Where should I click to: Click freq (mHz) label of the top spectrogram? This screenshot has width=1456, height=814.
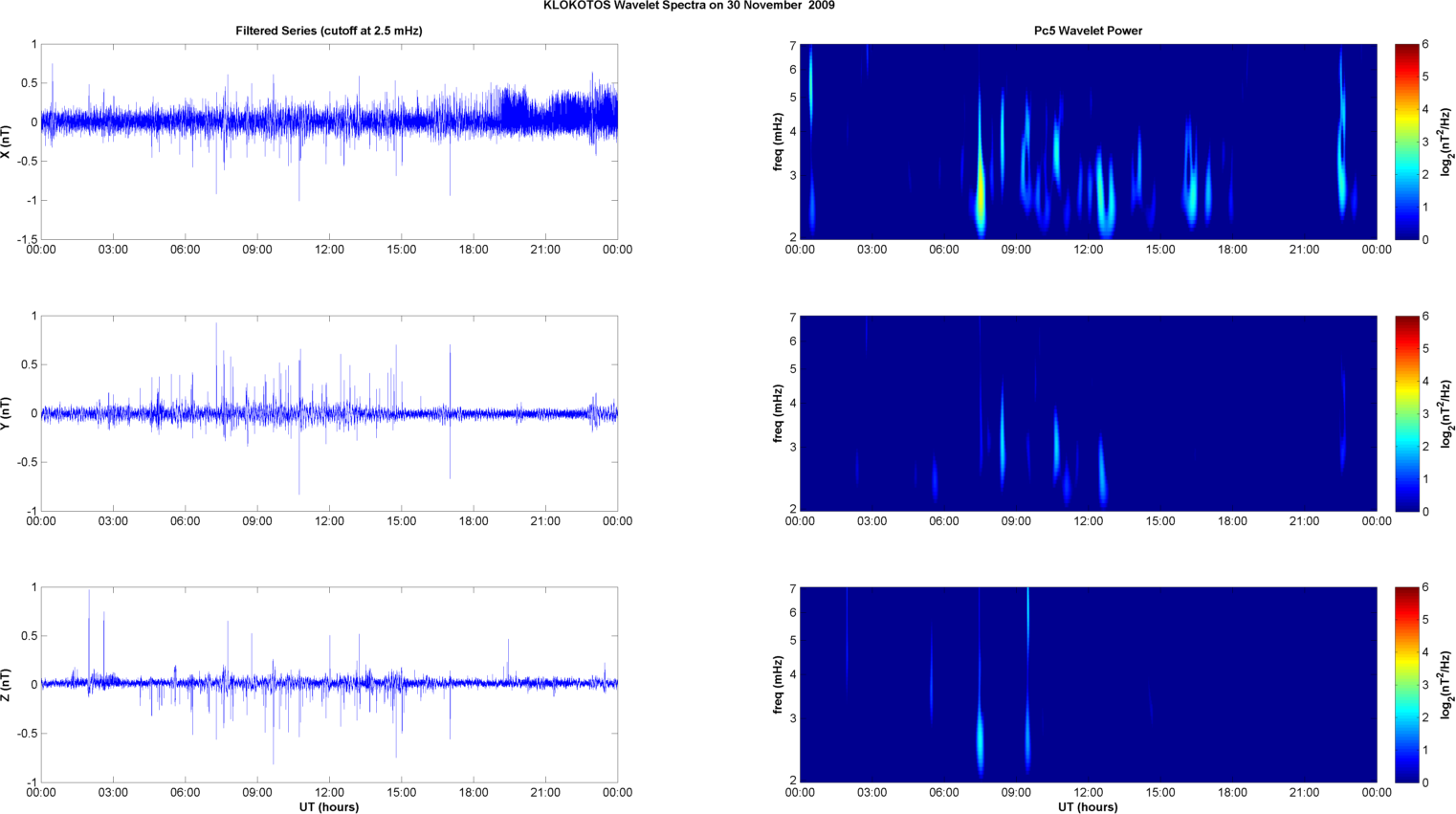coord(779,142)
